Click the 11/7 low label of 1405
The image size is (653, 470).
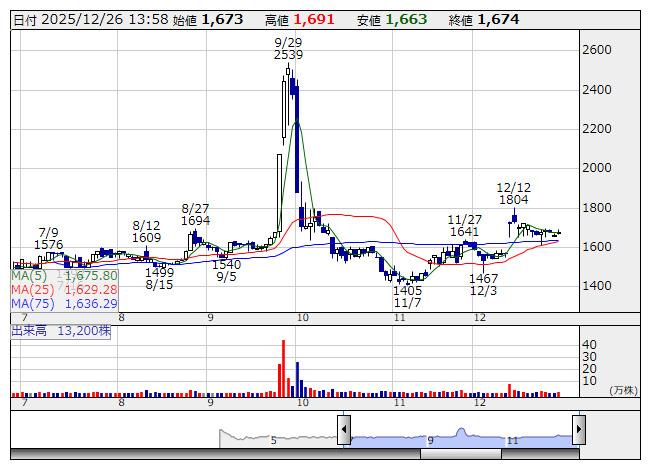(408, 296)
